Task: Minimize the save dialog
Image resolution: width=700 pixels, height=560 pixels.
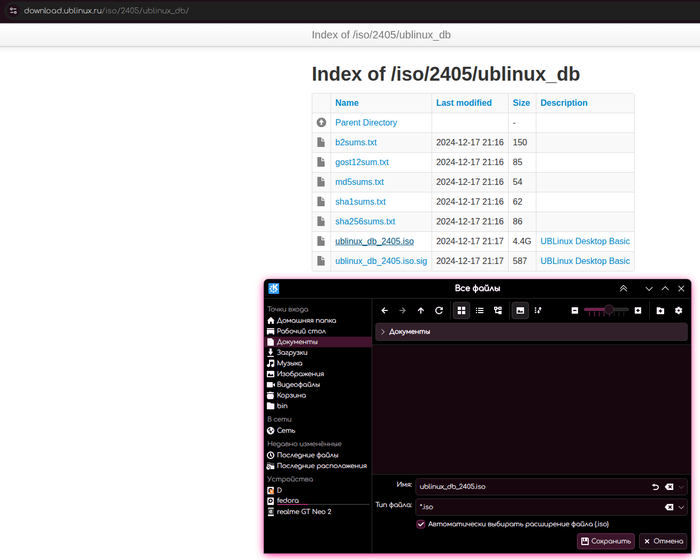Action: 649,288
